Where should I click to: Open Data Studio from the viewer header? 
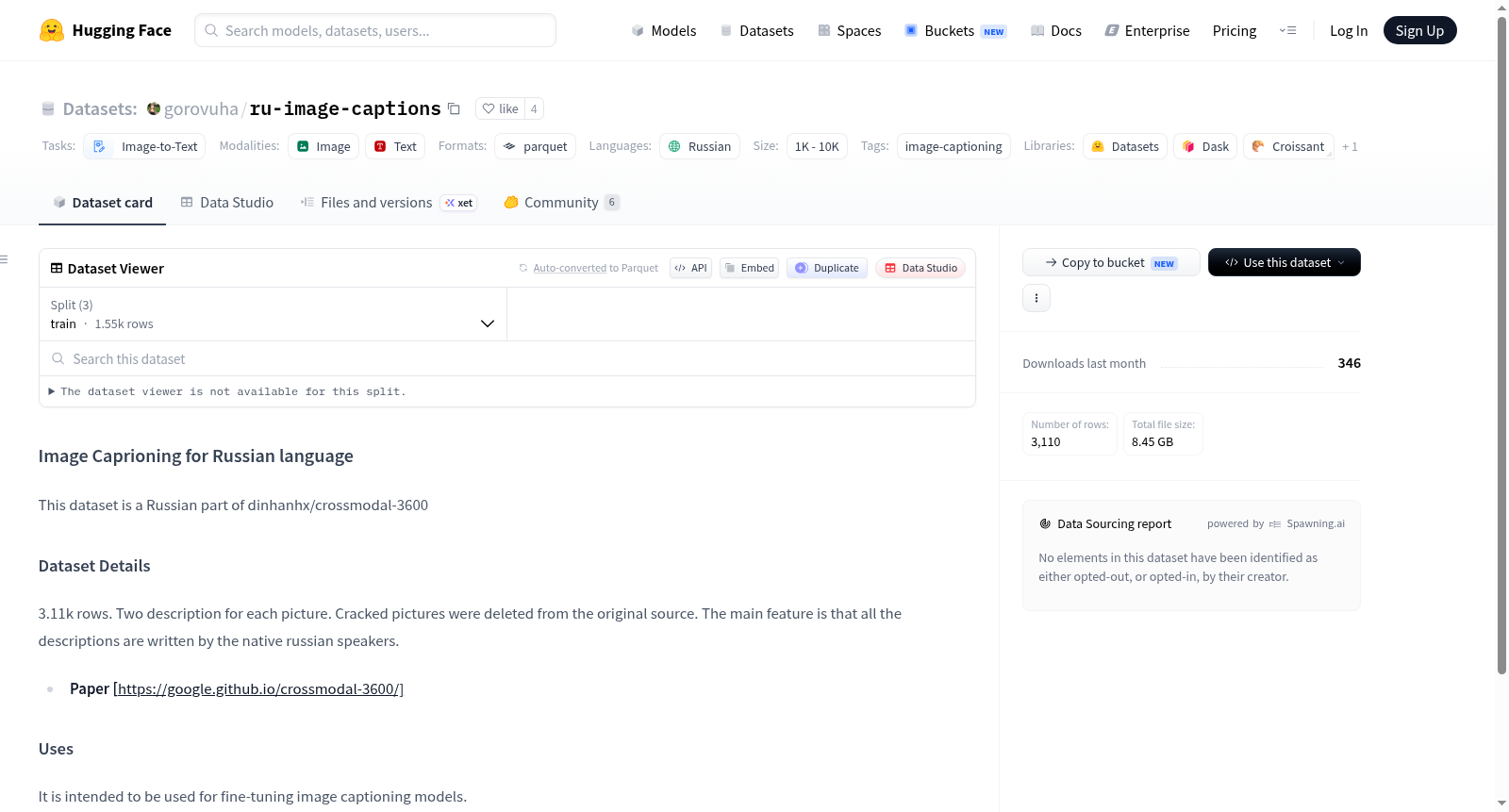(x=920, y=268)
